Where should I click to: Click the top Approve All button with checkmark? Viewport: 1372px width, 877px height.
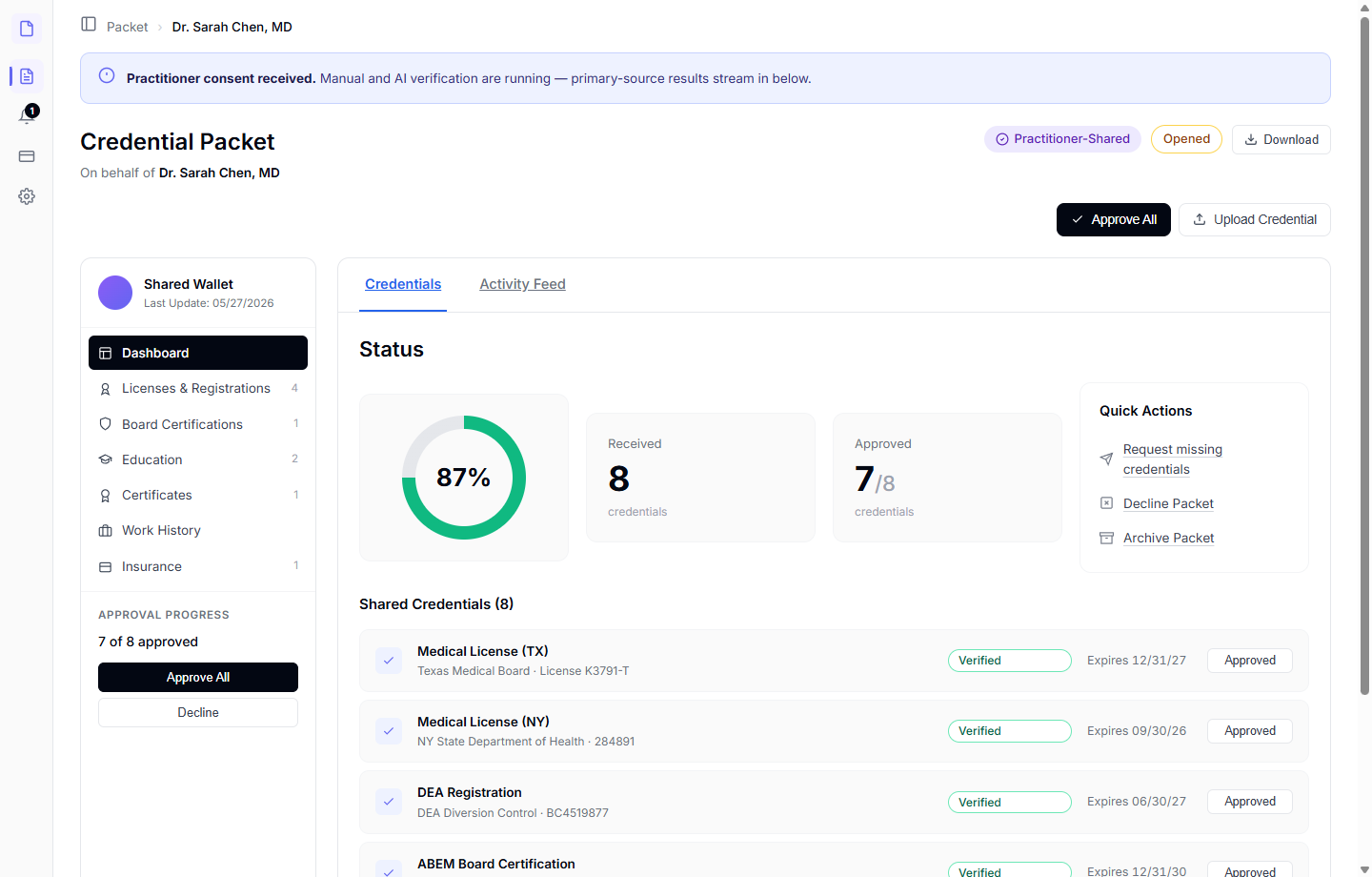(x=1113, y=219)
